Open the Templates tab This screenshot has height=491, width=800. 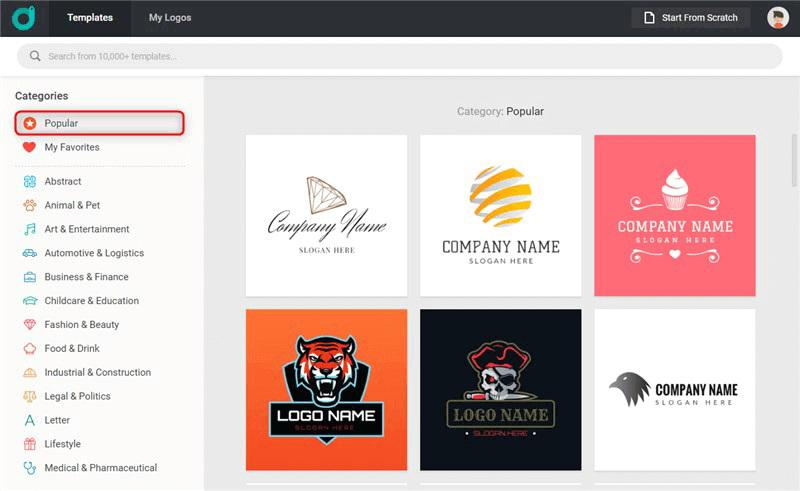tap(90, 18)
